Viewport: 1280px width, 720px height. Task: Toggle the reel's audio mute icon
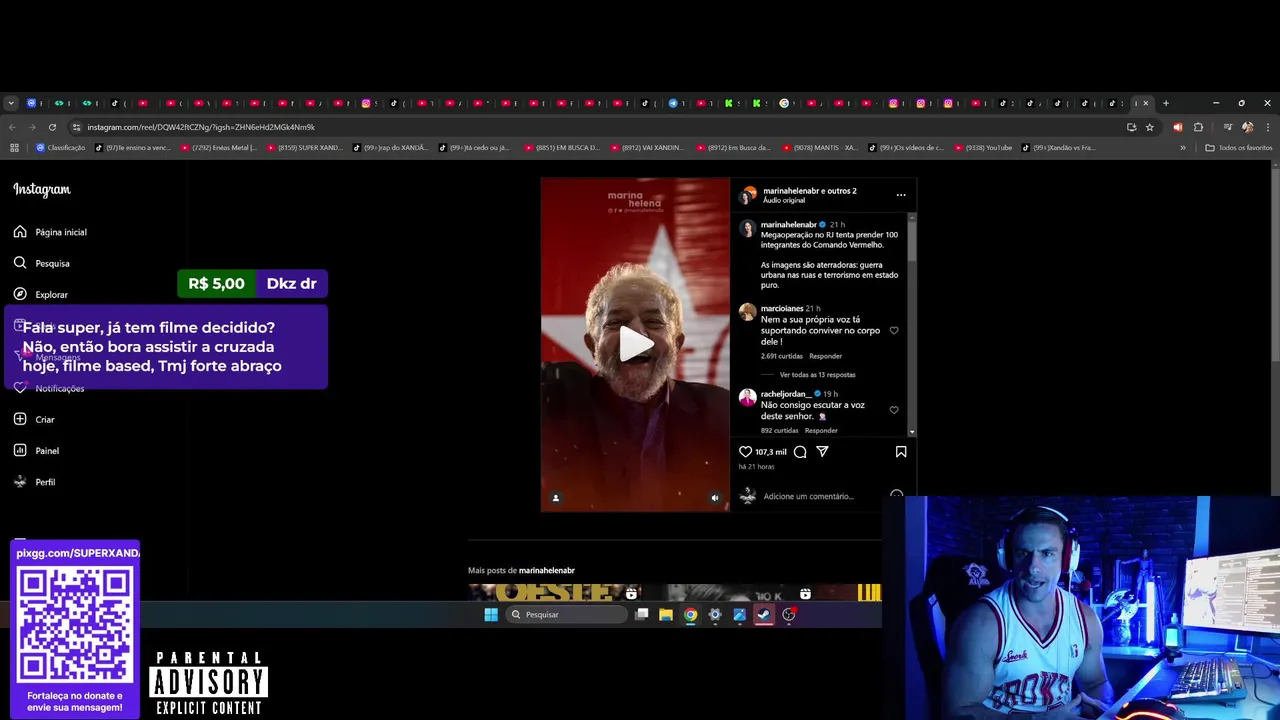(x=714, y=497)
